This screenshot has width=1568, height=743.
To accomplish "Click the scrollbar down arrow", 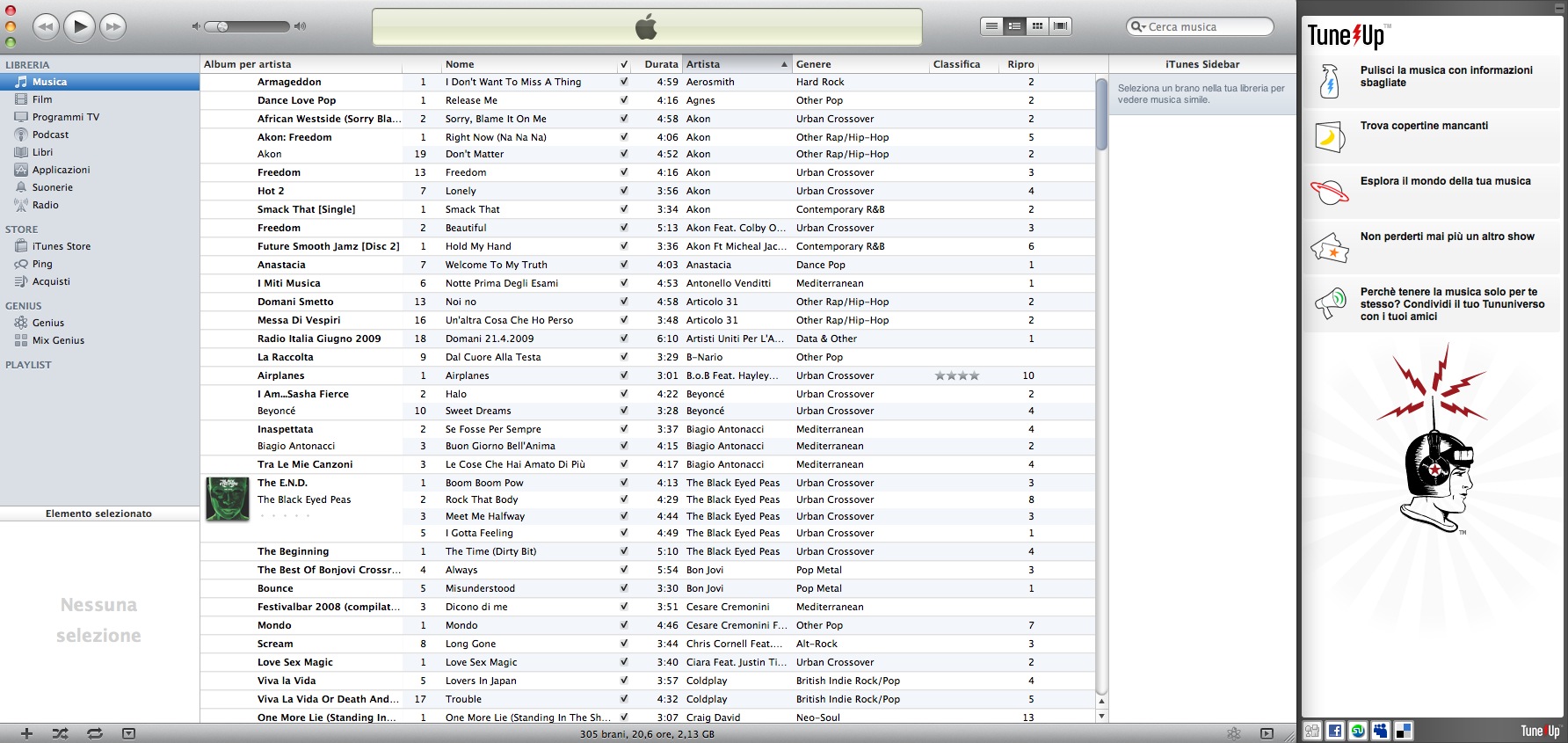I will coord(1101,717).
